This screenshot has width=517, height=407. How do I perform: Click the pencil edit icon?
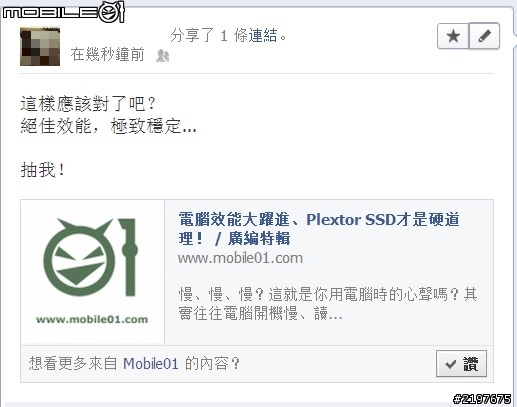(x=484, y=36)
